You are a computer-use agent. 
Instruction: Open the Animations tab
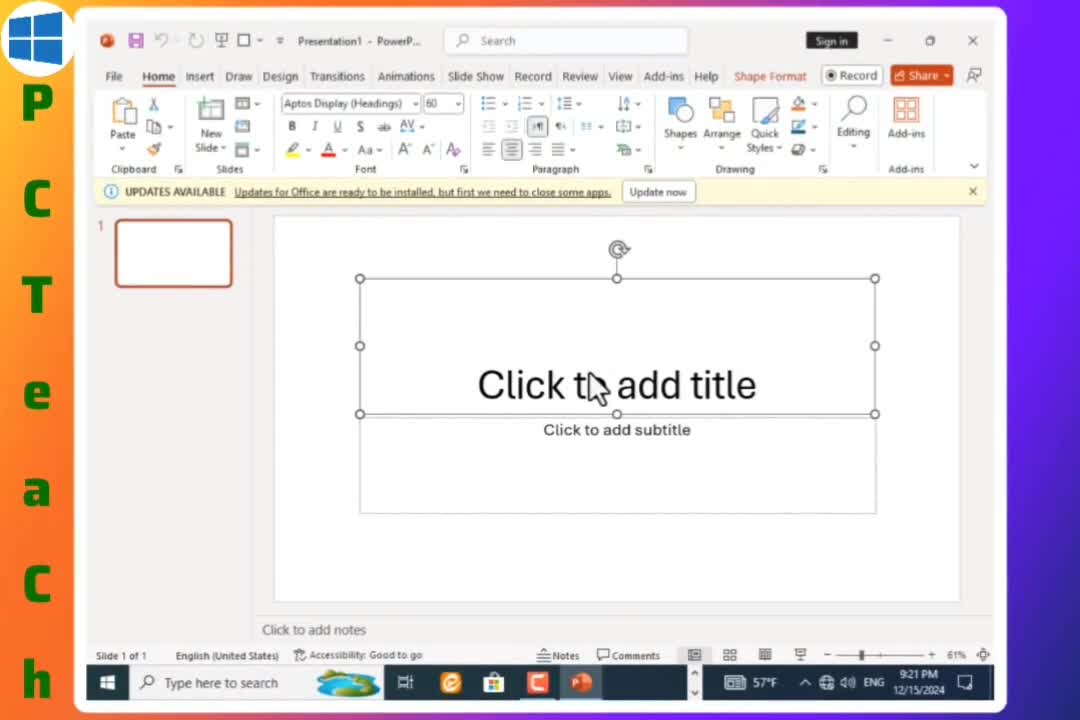coord(406,76)
